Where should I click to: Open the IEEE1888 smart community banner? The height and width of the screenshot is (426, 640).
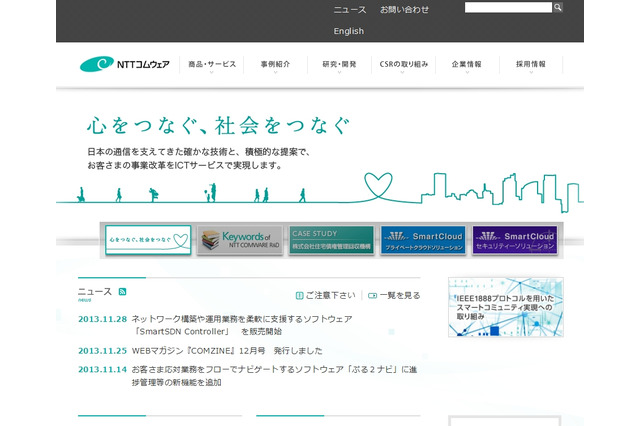pyautogui.click(x=506, y=307)
